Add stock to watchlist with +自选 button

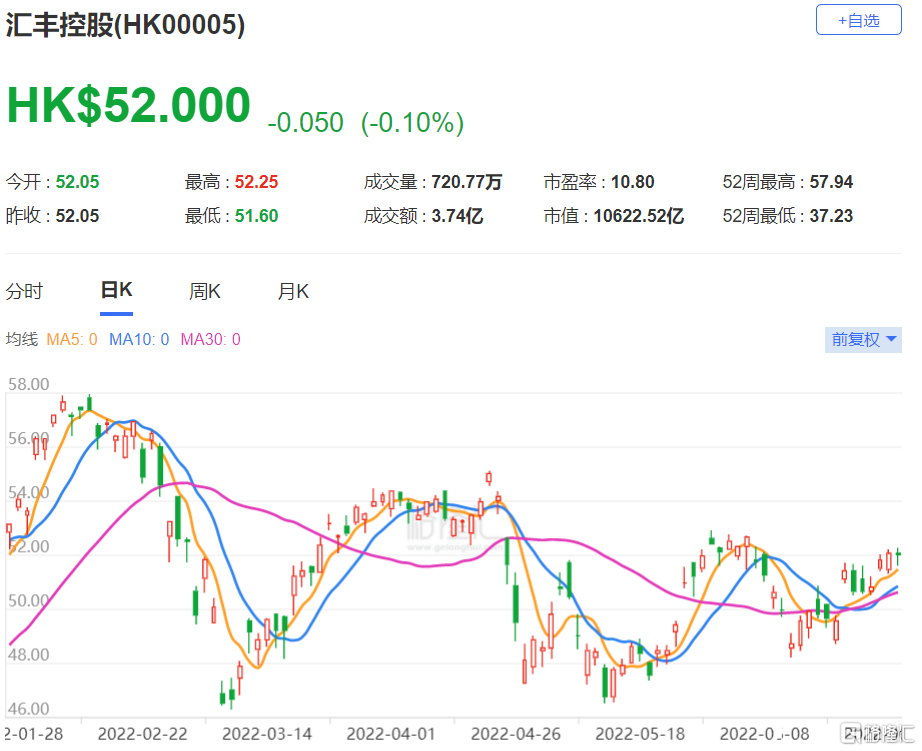point(858,20)
